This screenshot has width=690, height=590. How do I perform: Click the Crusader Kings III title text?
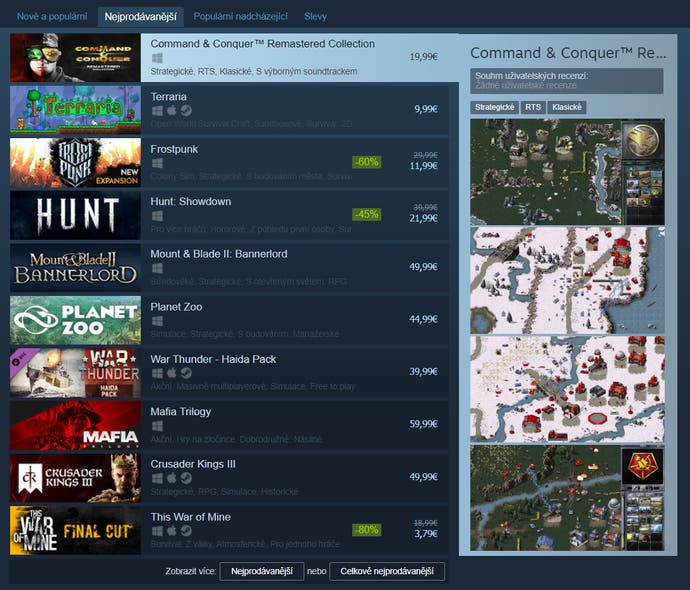coord(193,464)
